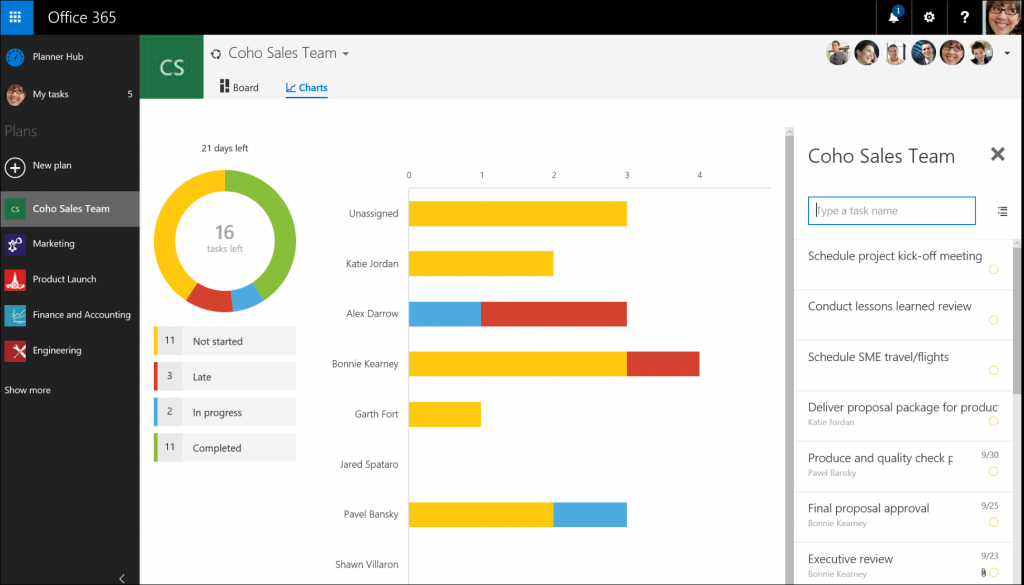This screenshot has height=585, width=1024.
Task: Click the Engineering plan icon
Action: tap(15, 351)
